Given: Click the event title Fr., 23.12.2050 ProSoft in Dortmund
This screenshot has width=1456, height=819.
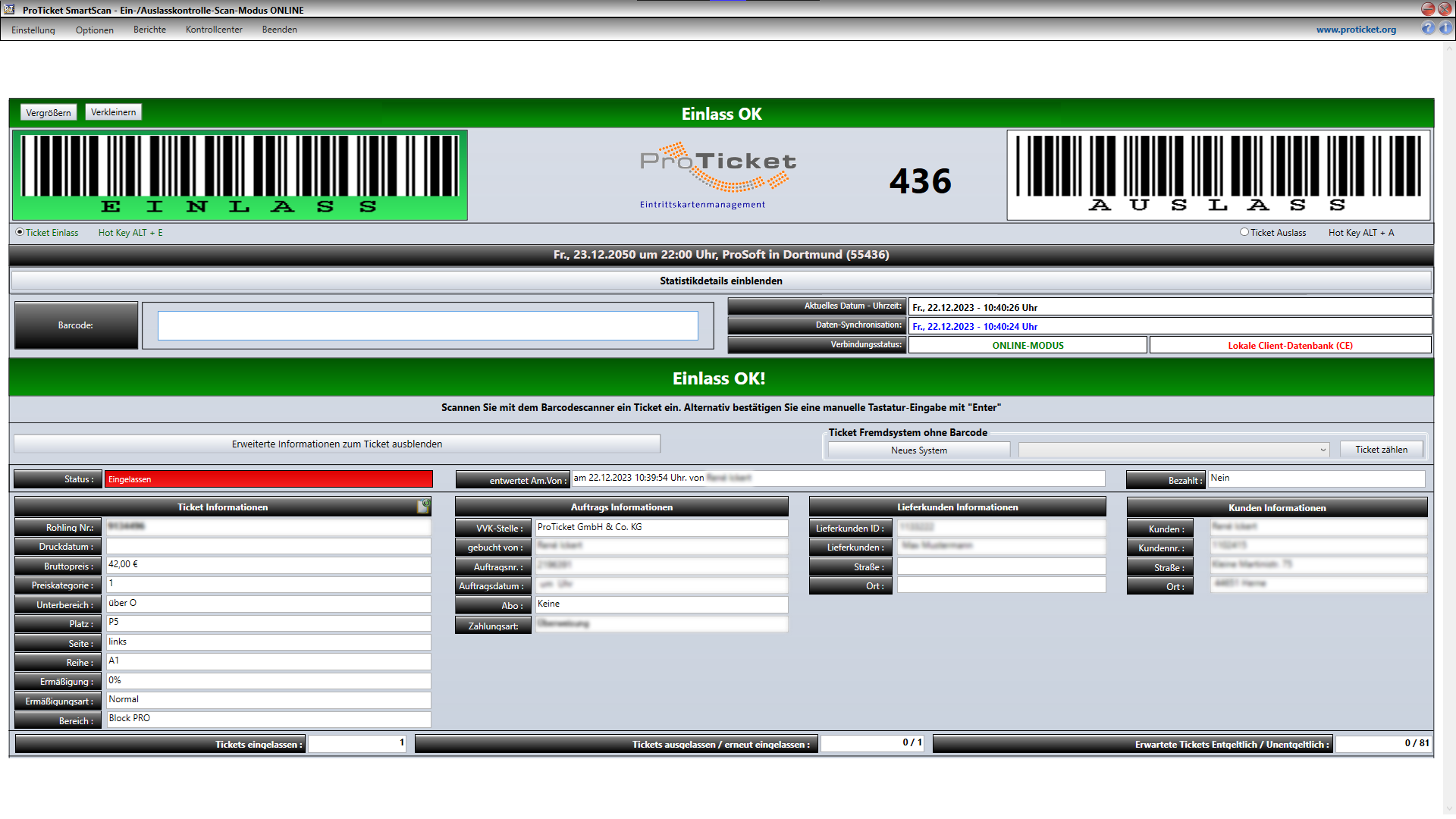Looking at the screenshot, I should (x=721, y=255).
